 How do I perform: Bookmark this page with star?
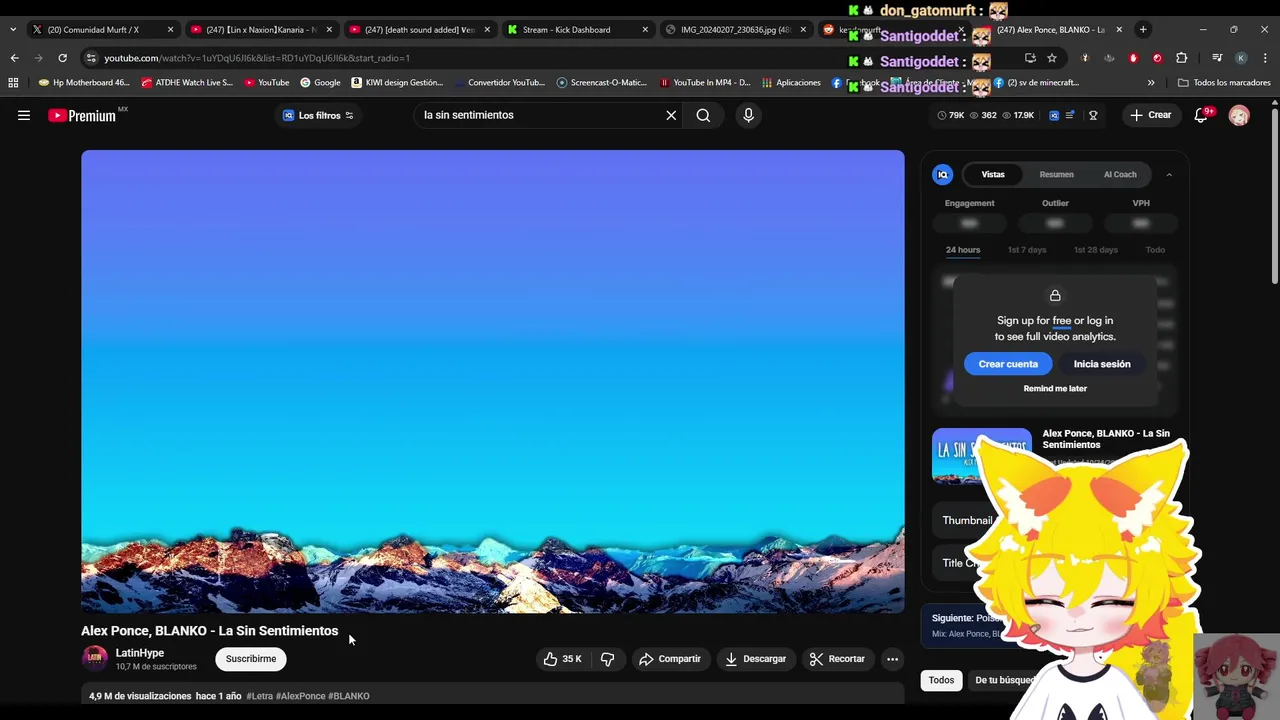coord(1052,58)
